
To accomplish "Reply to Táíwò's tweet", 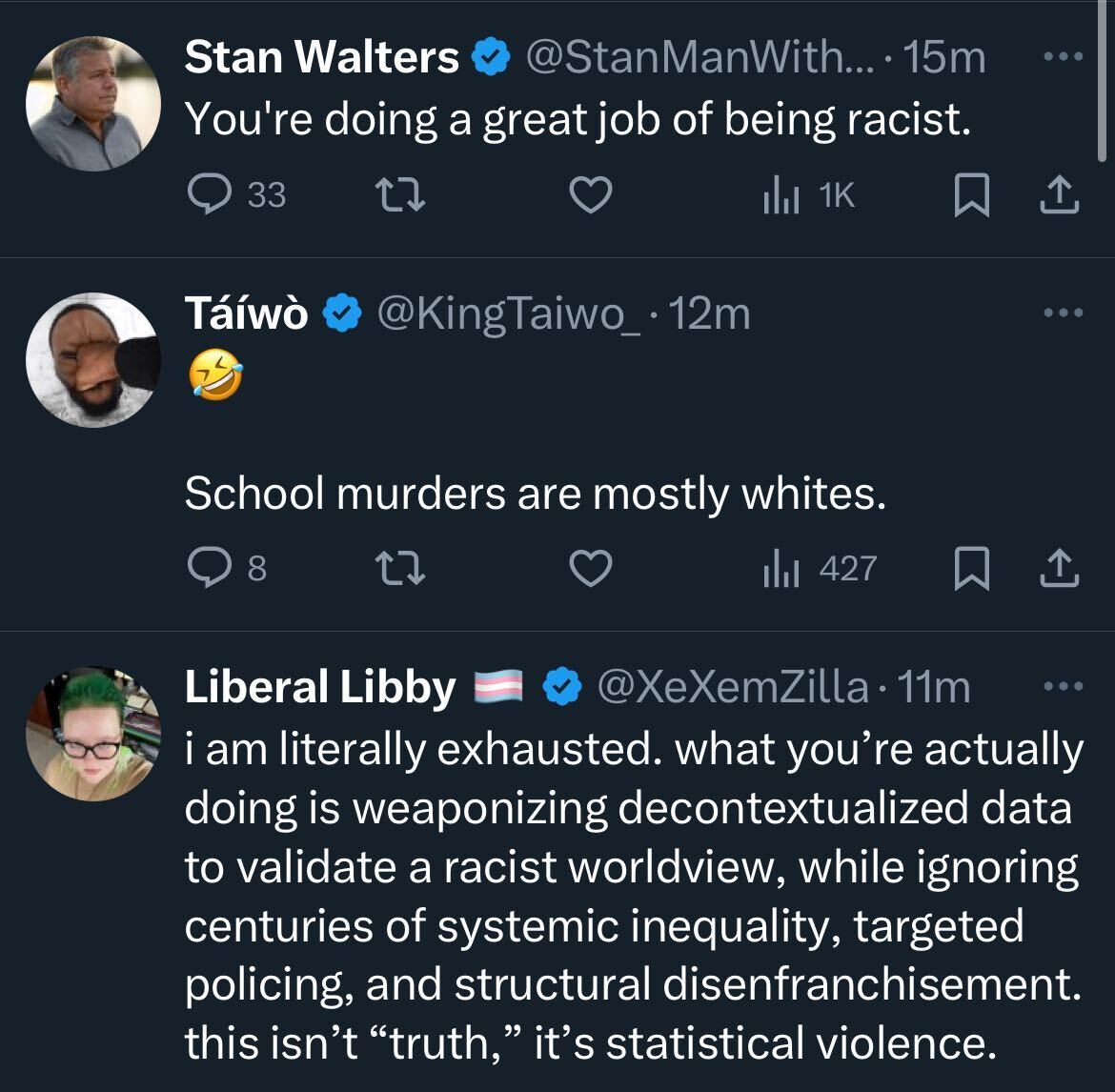I will [x=206, y=569].
